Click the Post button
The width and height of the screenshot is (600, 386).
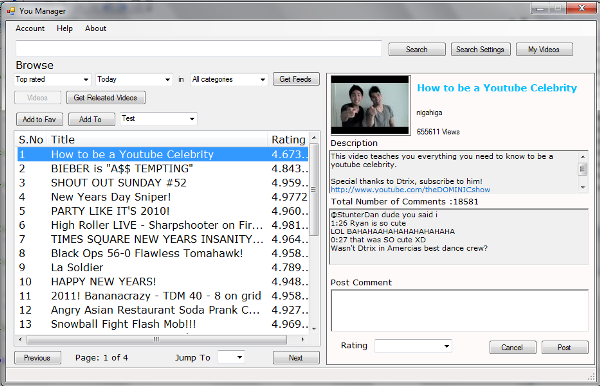point(564,347)
